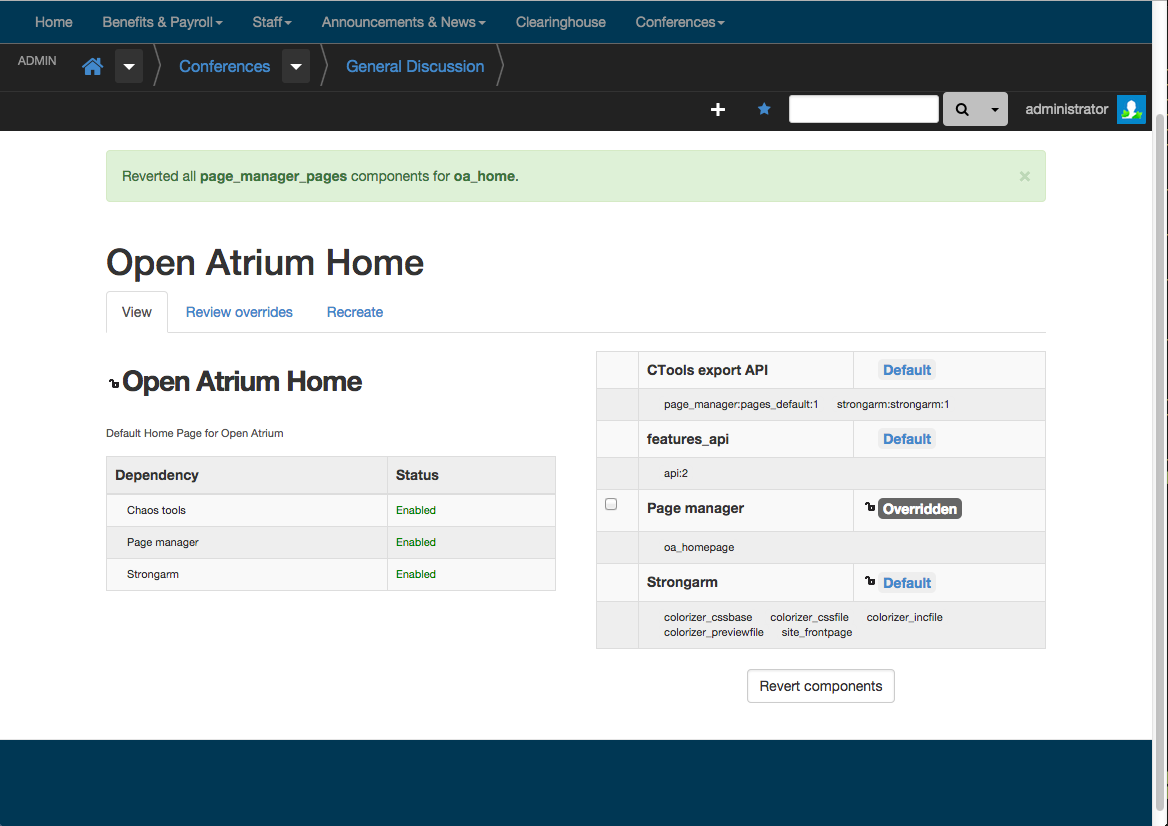
Task: Open the Recreate tab
Action: [354, 312]
